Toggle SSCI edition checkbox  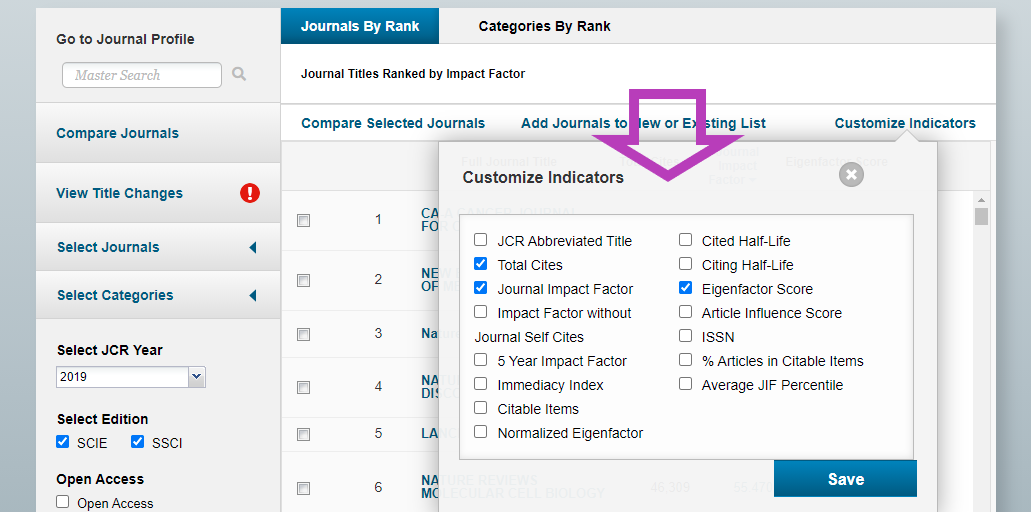(x=137, y=442)
